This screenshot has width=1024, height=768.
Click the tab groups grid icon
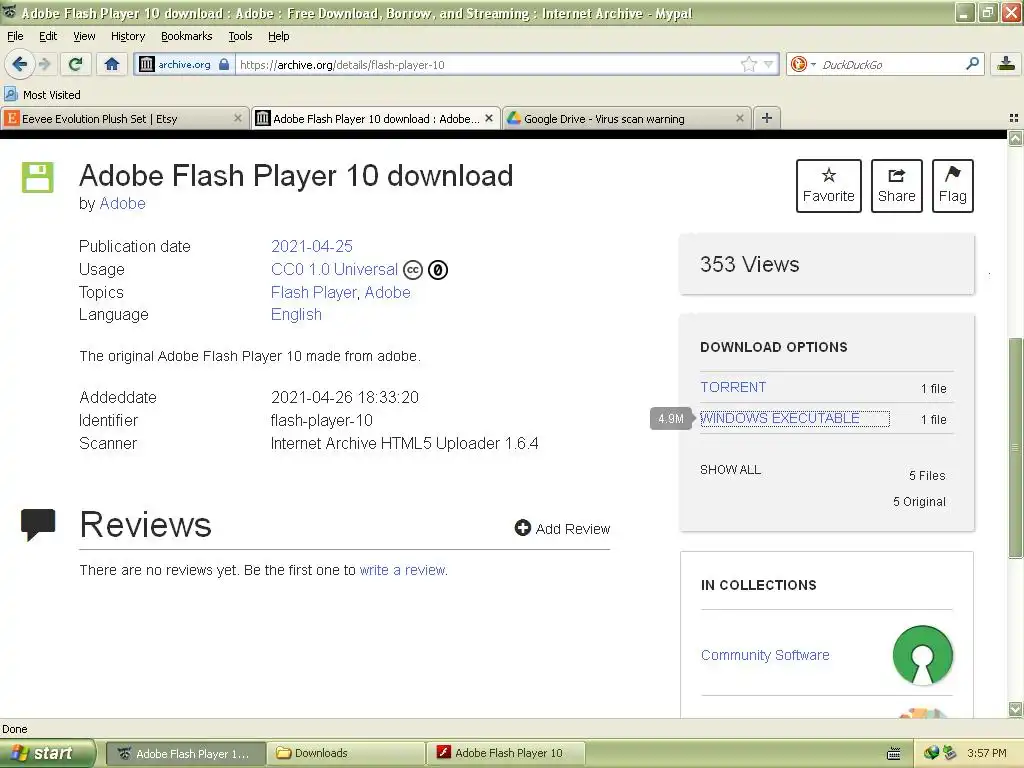(1014, 118)
